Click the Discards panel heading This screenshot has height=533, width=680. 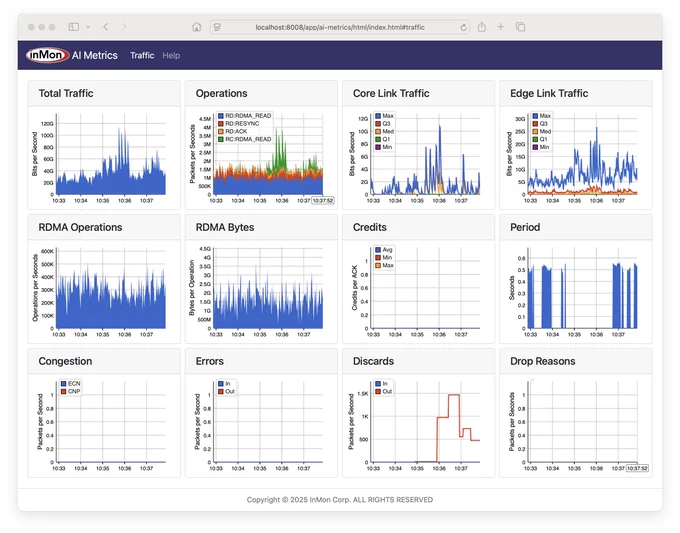coord(373,361)
